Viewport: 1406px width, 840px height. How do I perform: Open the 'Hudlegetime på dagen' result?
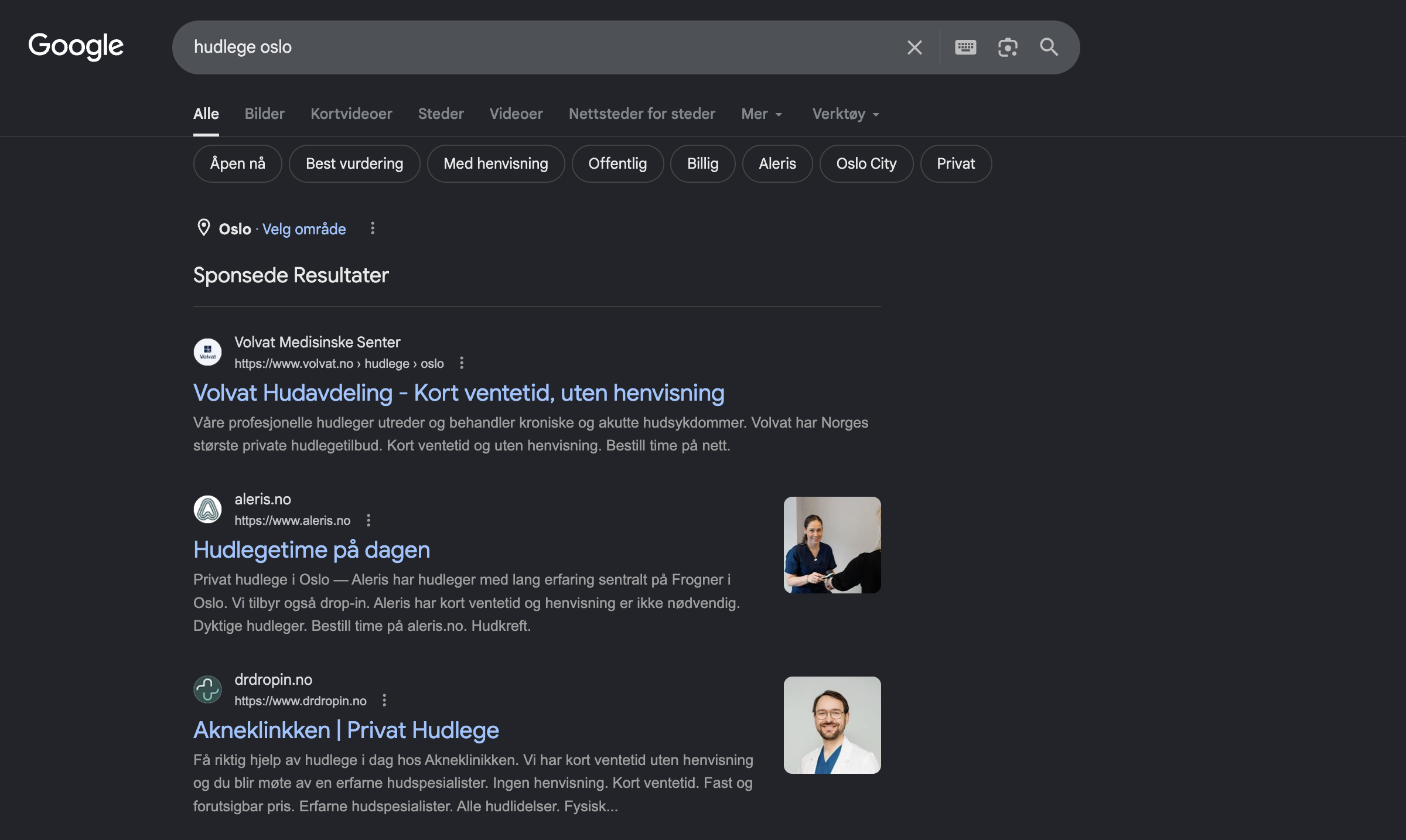click(312, 549)
